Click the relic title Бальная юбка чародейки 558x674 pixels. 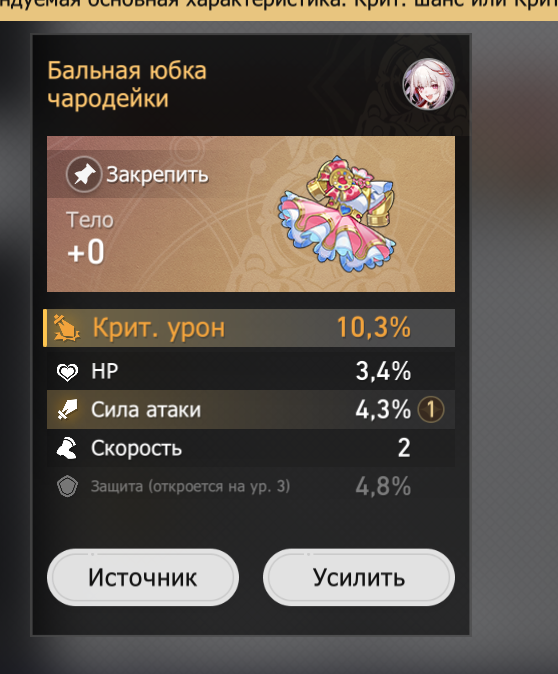pos(127,85)
